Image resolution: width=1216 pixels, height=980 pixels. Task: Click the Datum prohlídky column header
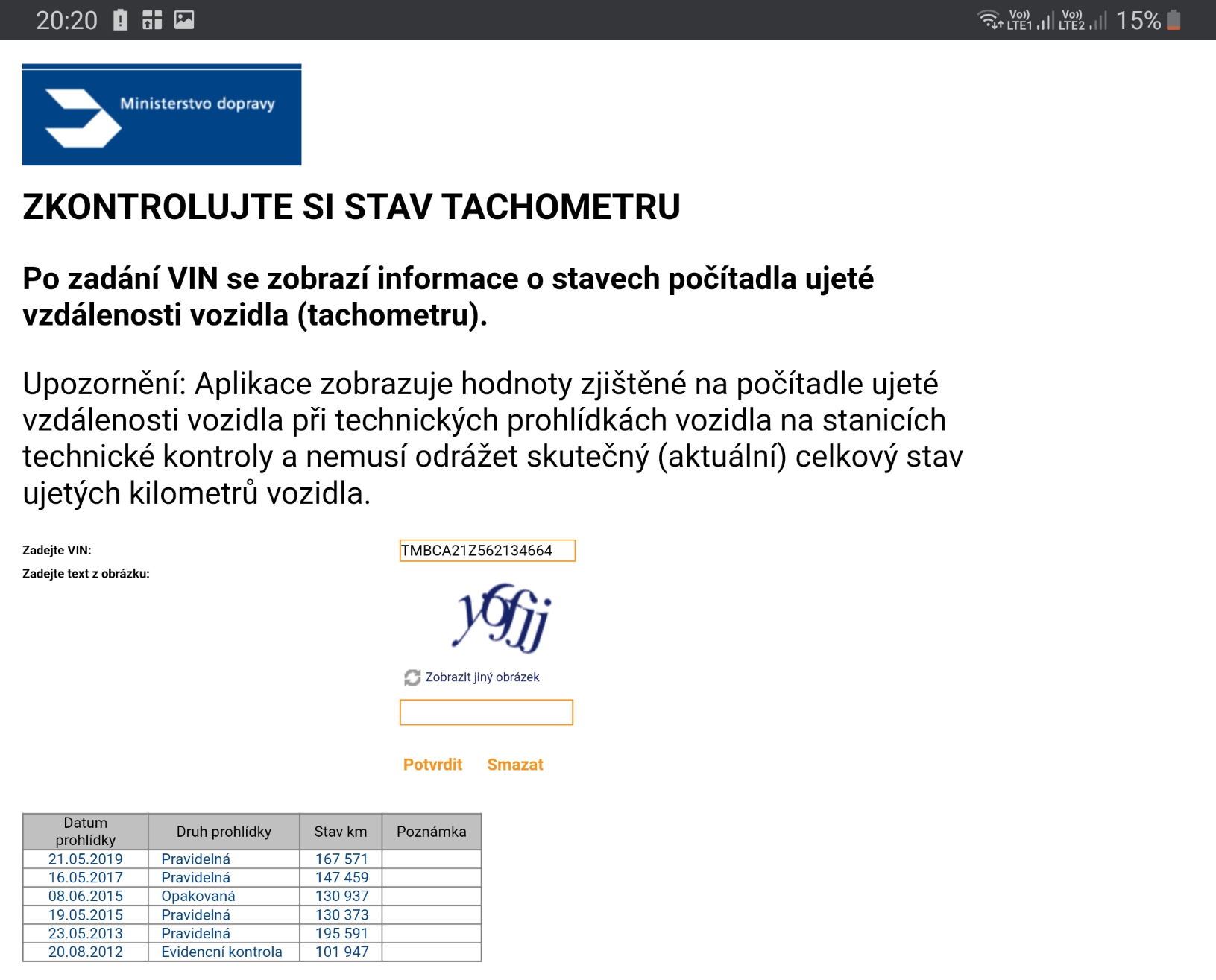(86, 832)
